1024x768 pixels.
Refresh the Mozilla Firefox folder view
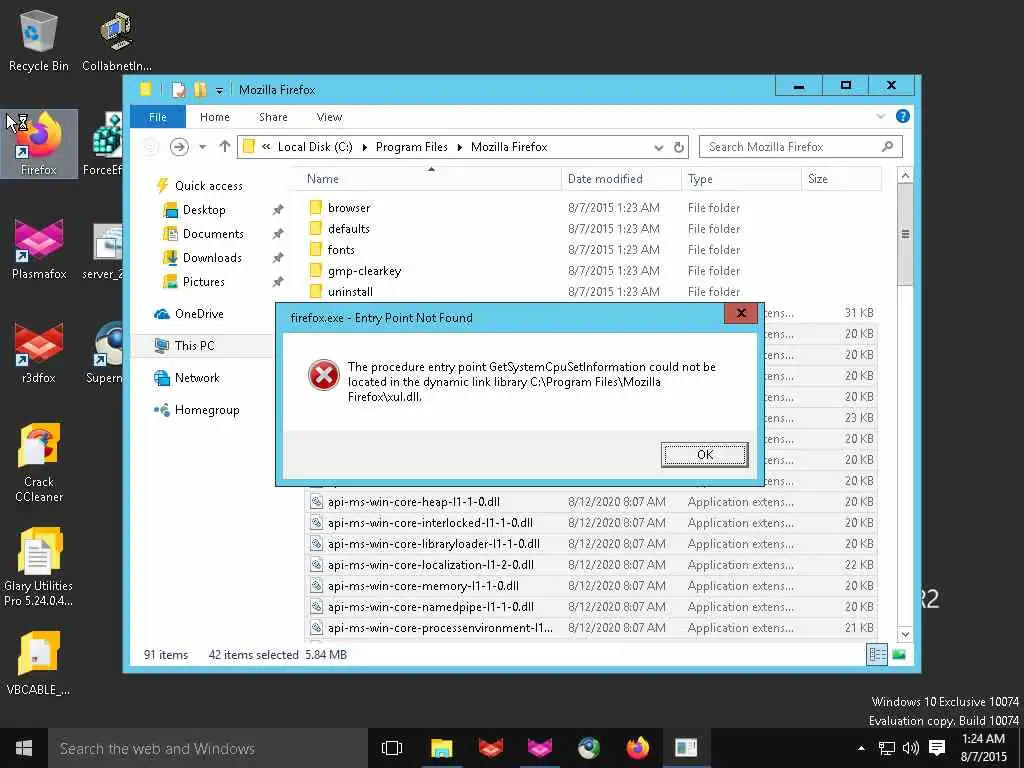point(679,147)
